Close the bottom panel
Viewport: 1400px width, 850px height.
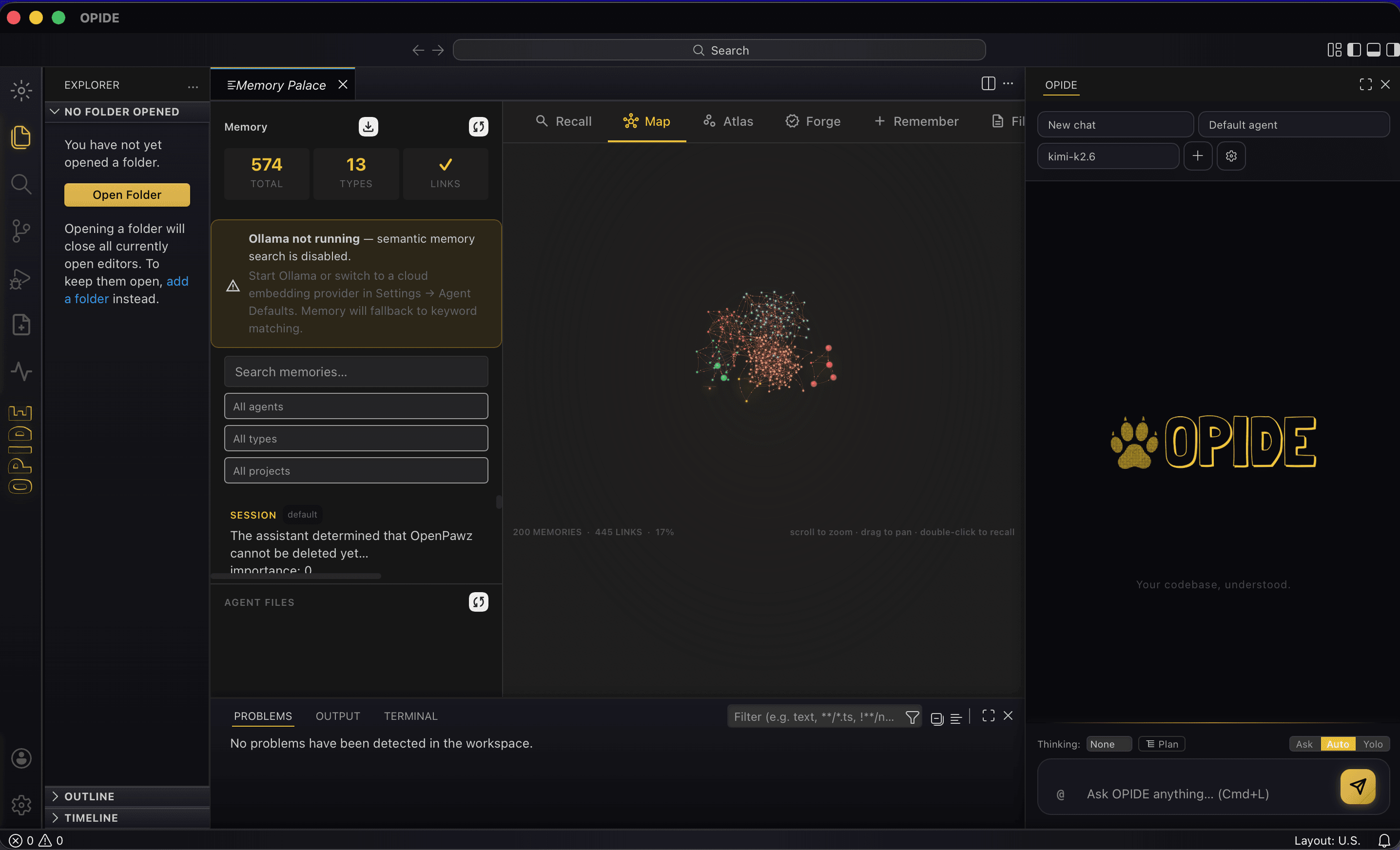pos(1008,715)
